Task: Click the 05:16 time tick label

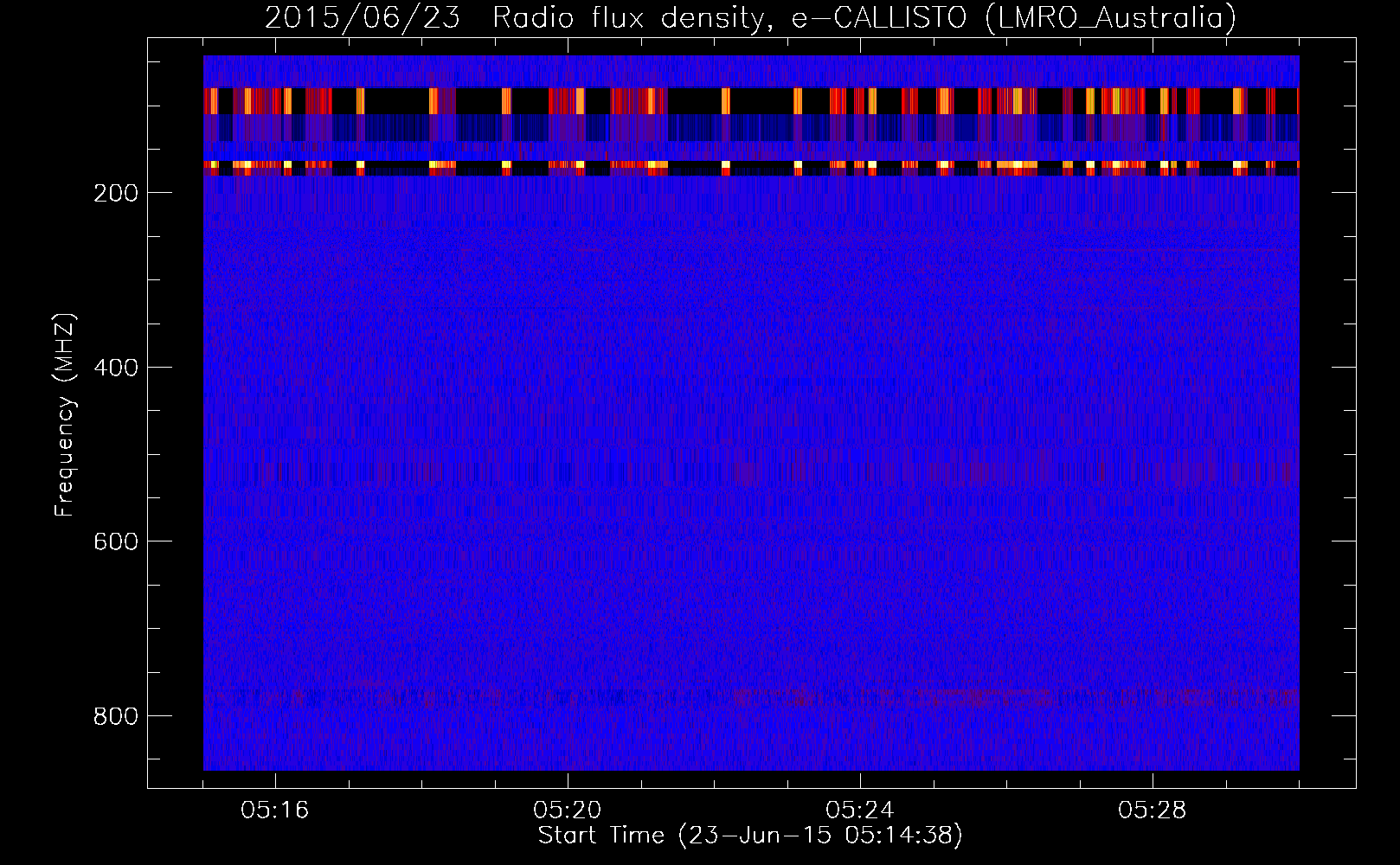Action: click(x=275, y=811)
